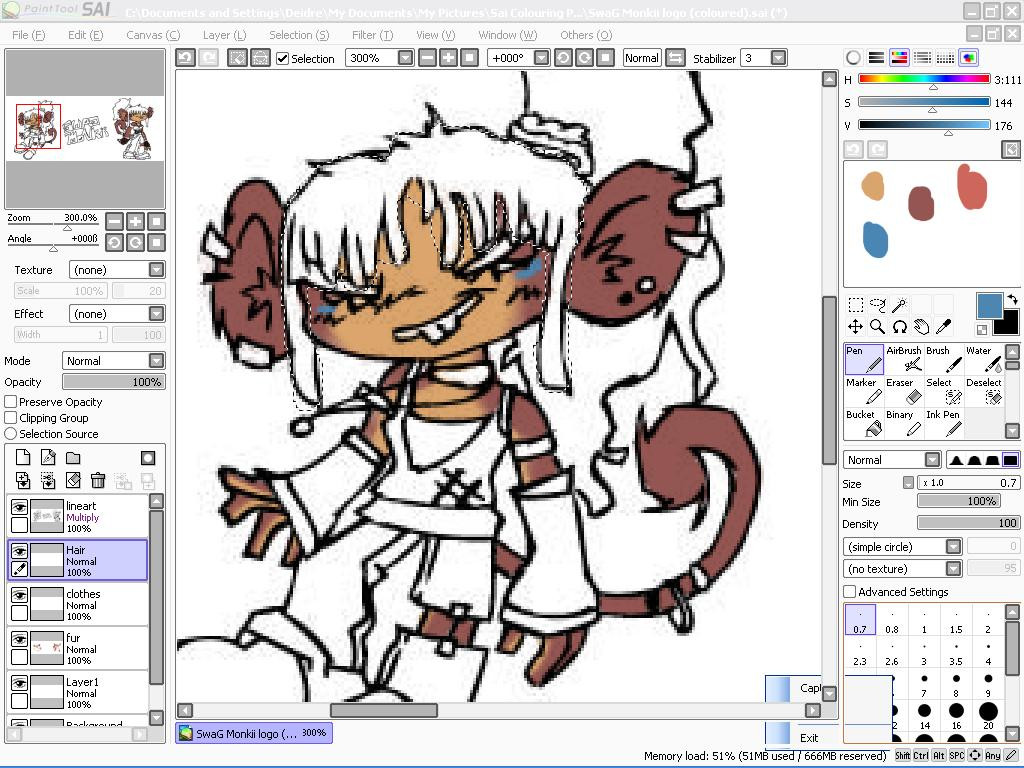Viewport: 1024px width, 768px height.
Task: Choose the Zoom magnifier tool
Action: point(878,327)
